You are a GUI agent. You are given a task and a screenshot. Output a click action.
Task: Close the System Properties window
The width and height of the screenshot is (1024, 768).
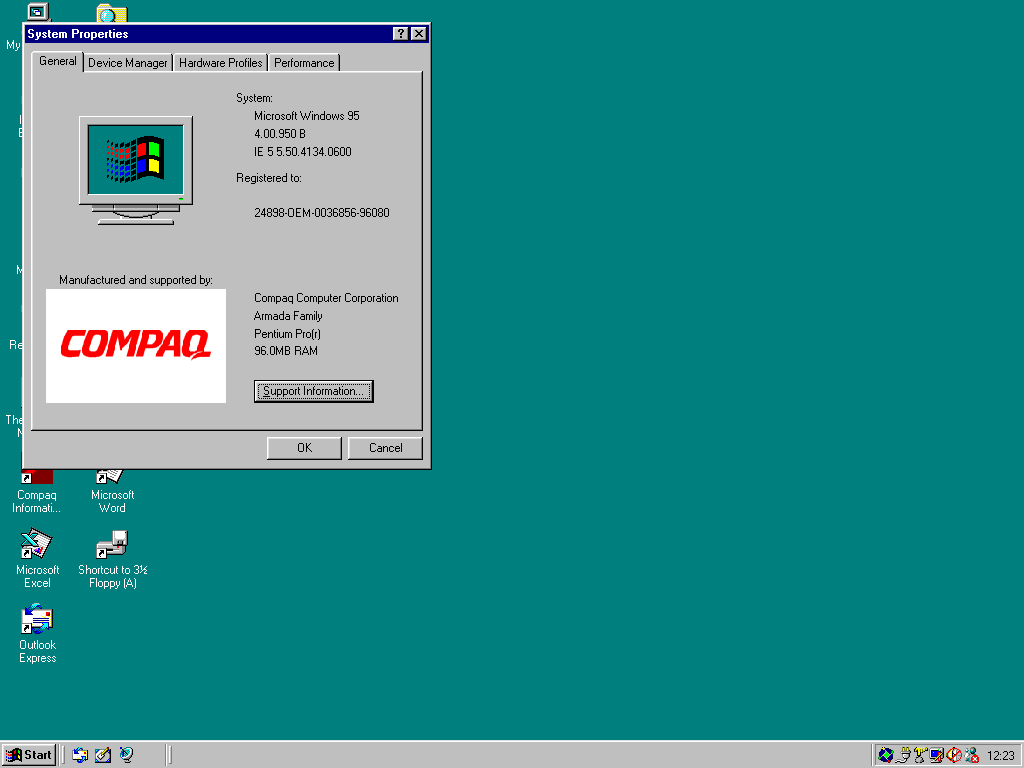(x=419, y=34)
